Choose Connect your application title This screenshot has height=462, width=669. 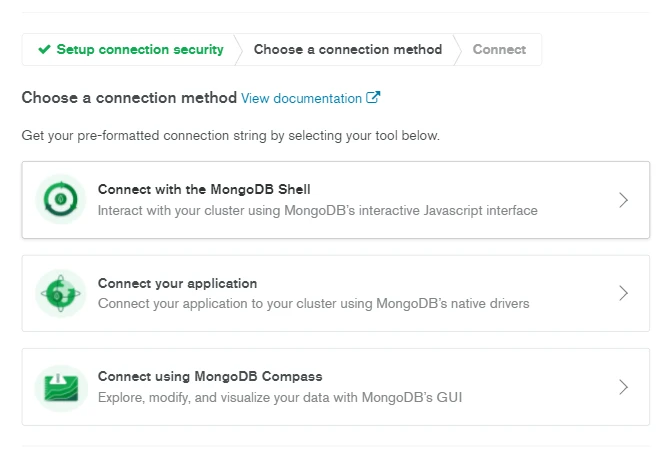[x=177, y=283]
